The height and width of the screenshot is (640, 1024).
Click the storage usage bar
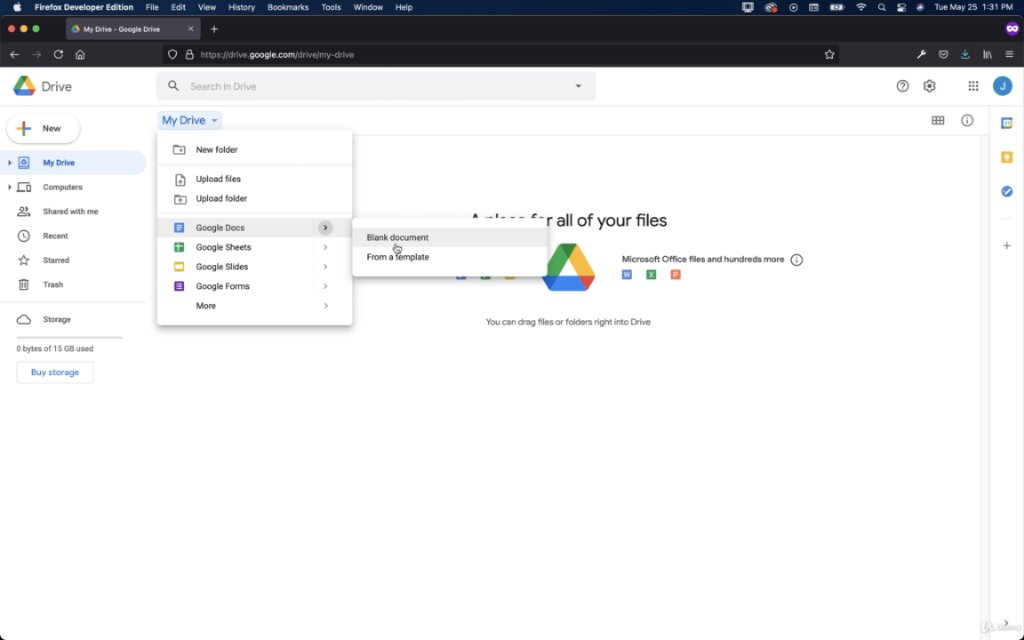point(70,338)
